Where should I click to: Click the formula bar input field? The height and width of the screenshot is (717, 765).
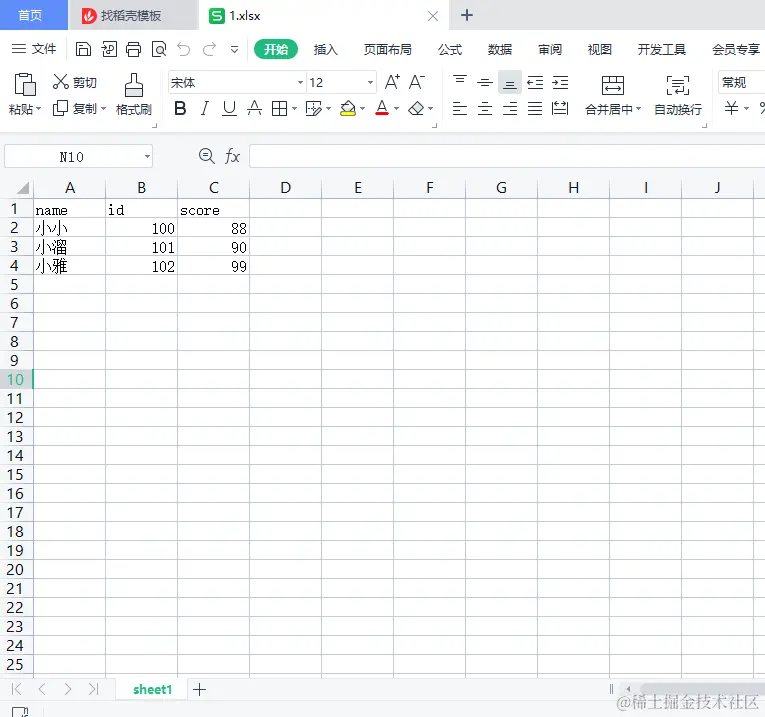click(507, 156)
